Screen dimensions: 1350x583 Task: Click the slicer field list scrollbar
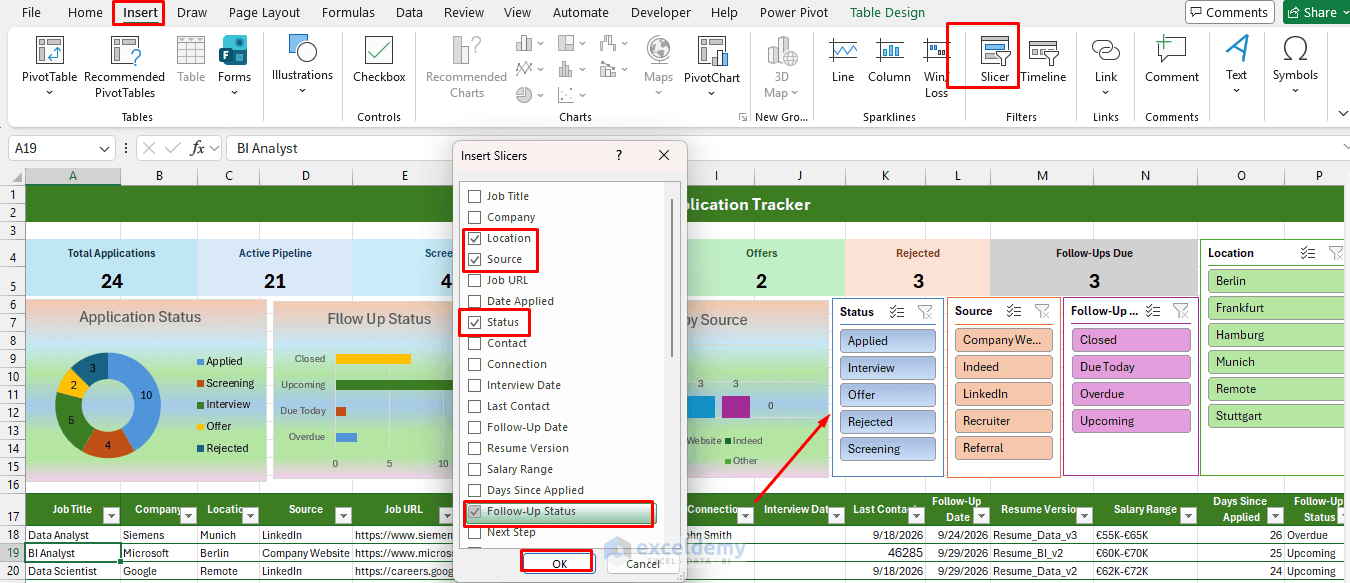click(672, 278)
